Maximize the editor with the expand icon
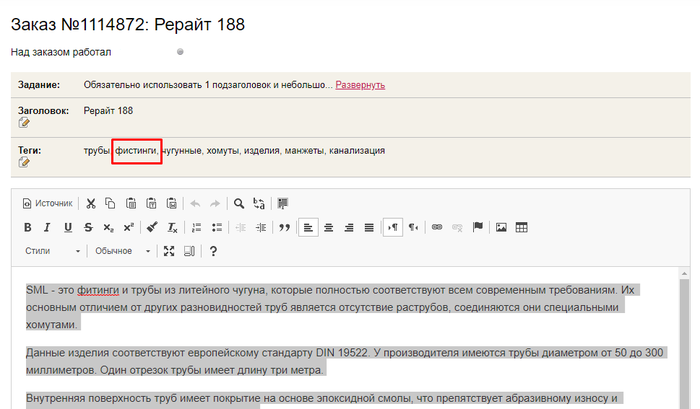The width and height of the screenshot is (700, 409). point(169,251)
